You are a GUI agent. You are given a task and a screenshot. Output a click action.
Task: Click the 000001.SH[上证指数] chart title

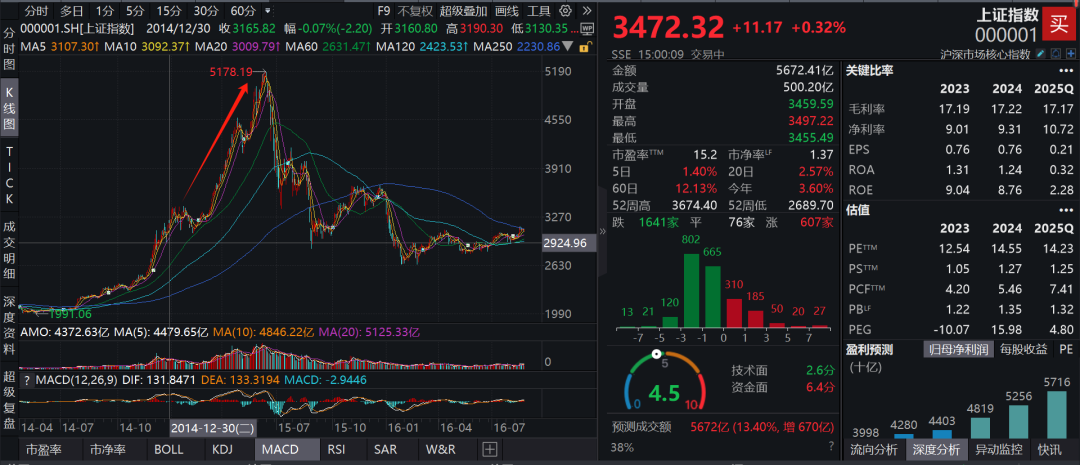click(76, 29)
